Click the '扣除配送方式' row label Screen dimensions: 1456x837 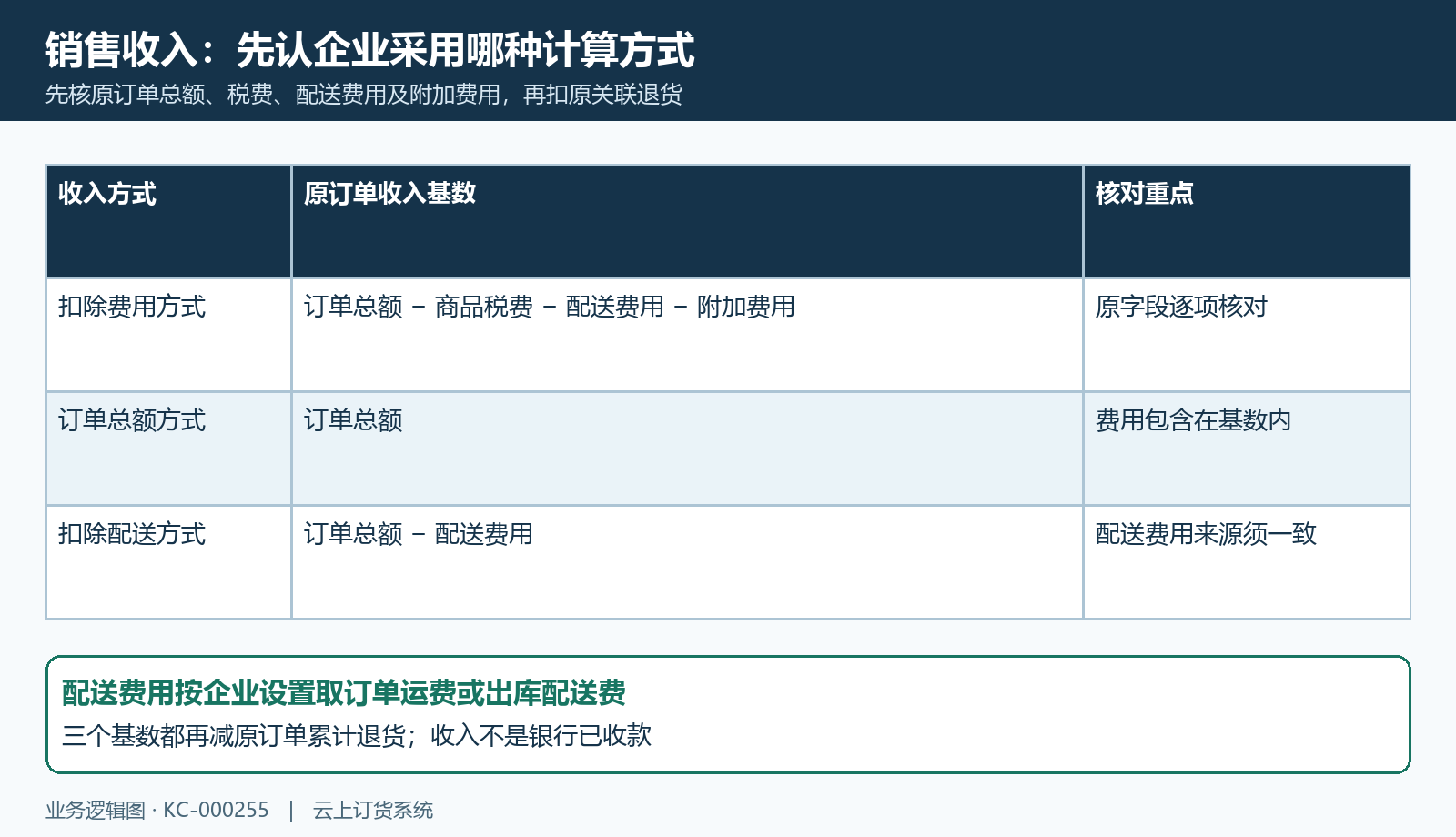[x=169, y=562]
